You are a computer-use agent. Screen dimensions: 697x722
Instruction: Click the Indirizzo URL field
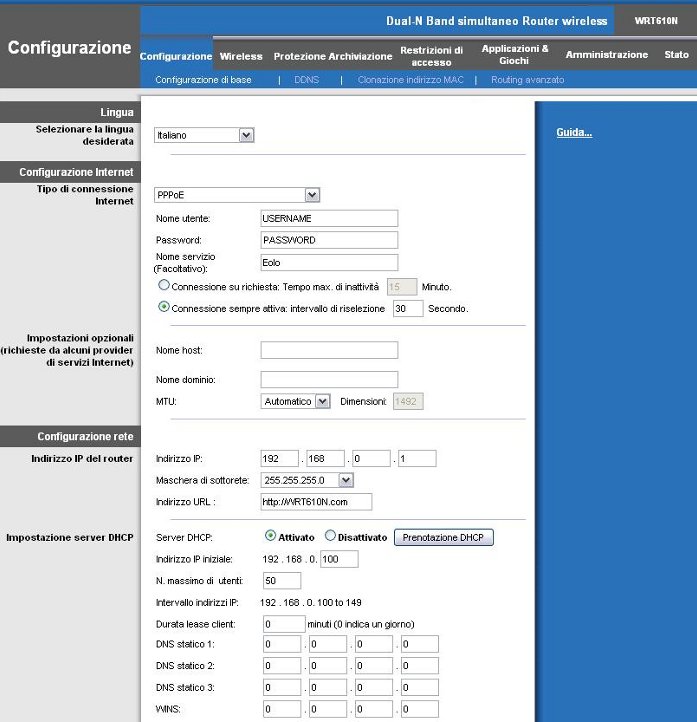pos(316,502)
